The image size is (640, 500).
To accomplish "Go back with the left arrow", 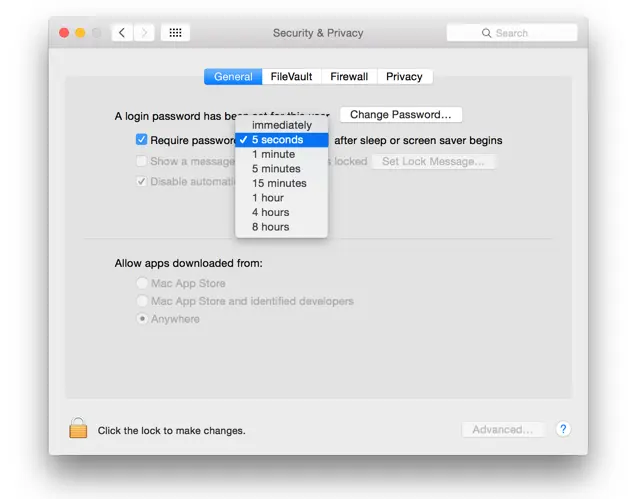I will point(122,33).
